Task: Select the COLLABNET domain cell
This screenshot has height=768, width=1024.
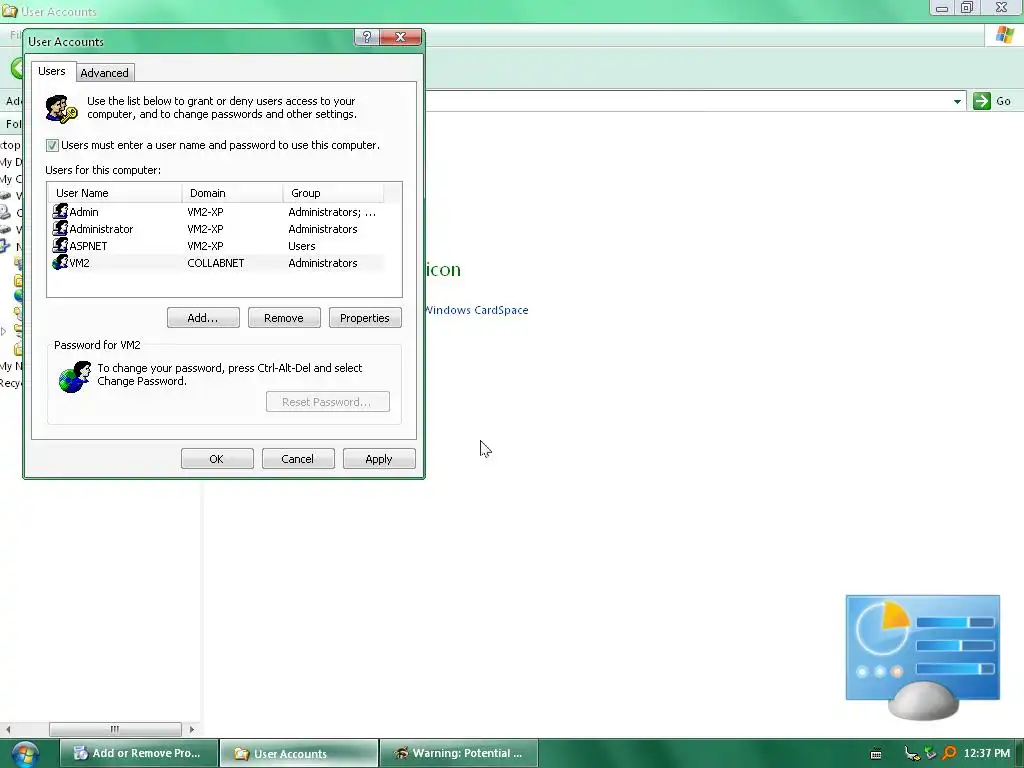Action: [x=216, y=263]
